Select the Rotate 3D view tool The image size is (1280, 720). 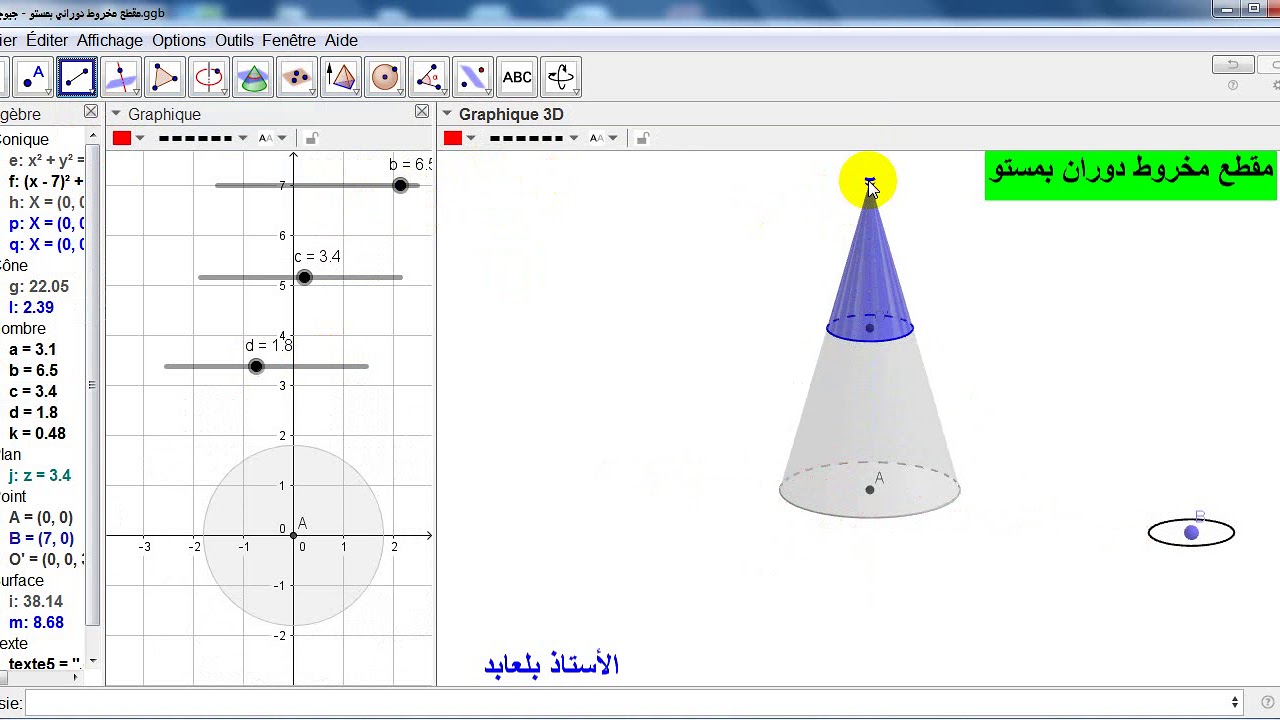(561, 77)
